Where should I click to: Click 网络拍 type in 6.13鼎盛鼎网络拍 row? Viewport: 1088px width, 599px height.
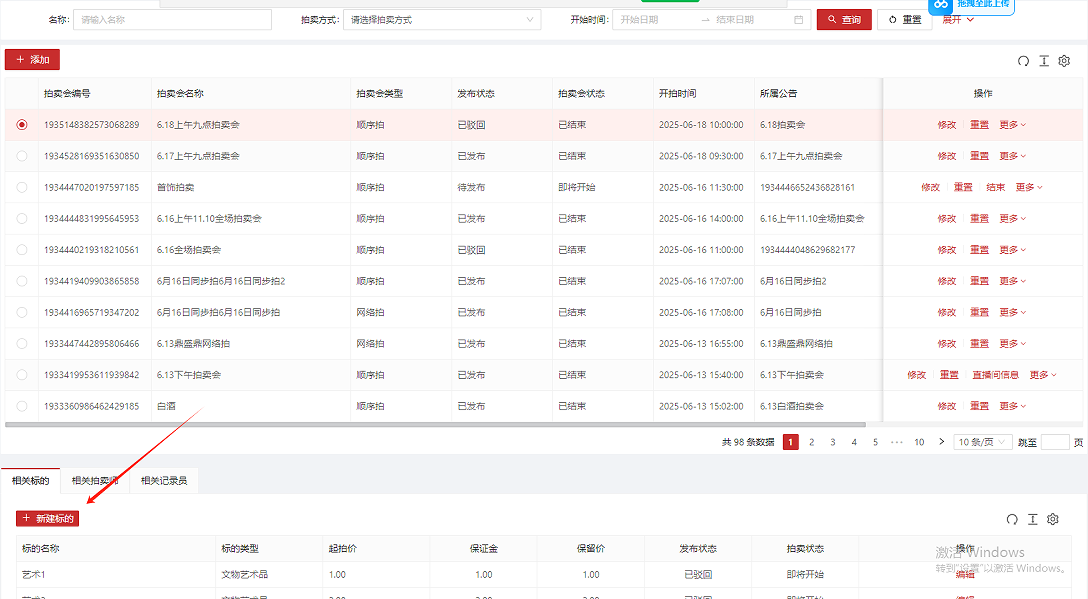click(370, 344)
